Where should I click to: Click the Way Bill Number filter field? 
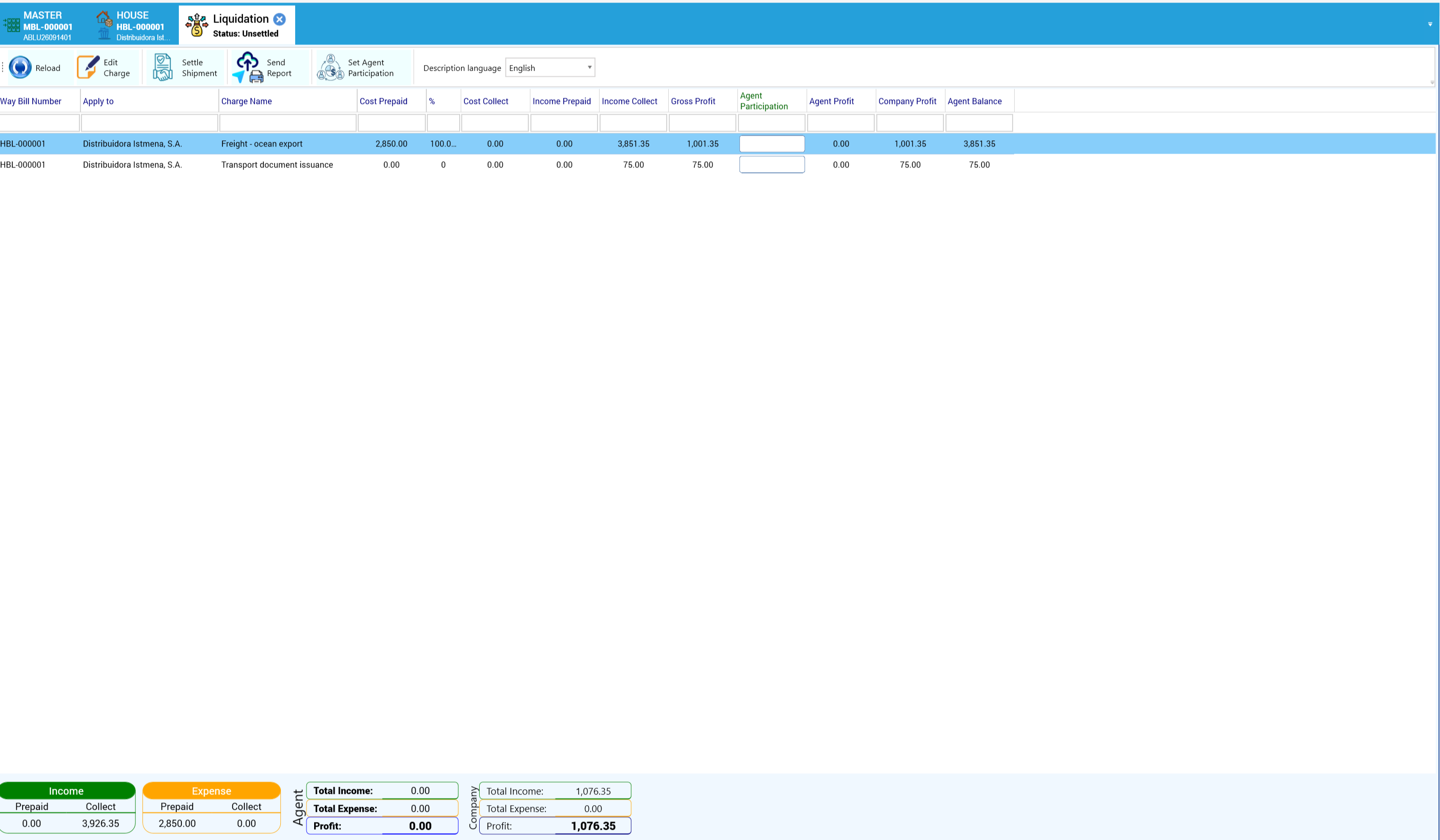pyautogui.click(x=39, y=123)
